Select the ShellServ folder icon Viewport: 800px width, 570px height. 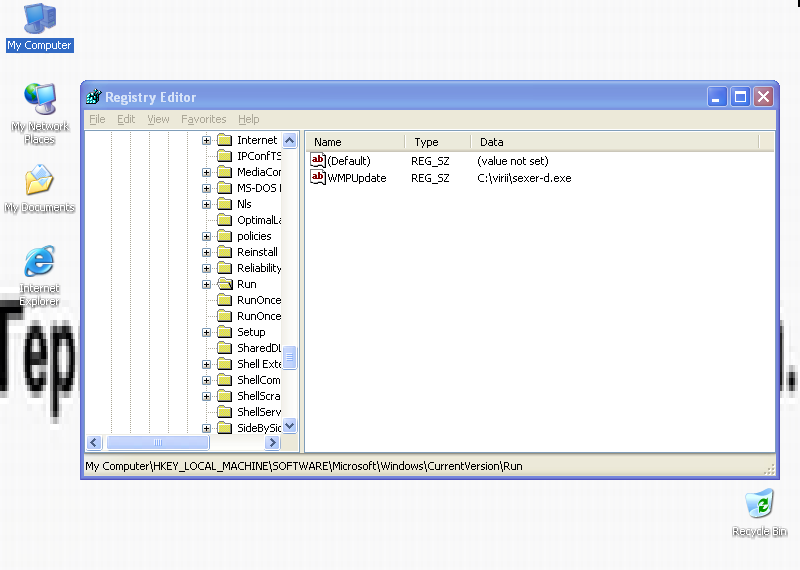pyautogui.click(x=224, y=412)
